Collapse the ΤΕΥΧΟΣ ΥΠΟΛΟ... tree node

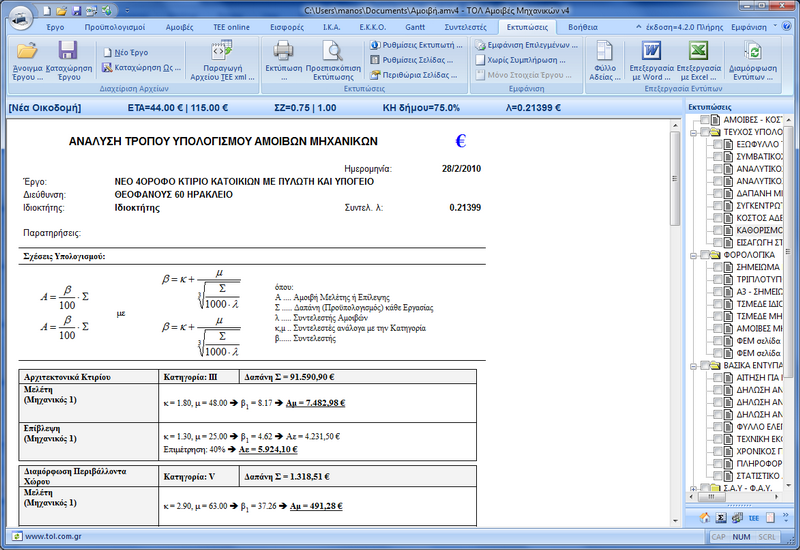692,132
